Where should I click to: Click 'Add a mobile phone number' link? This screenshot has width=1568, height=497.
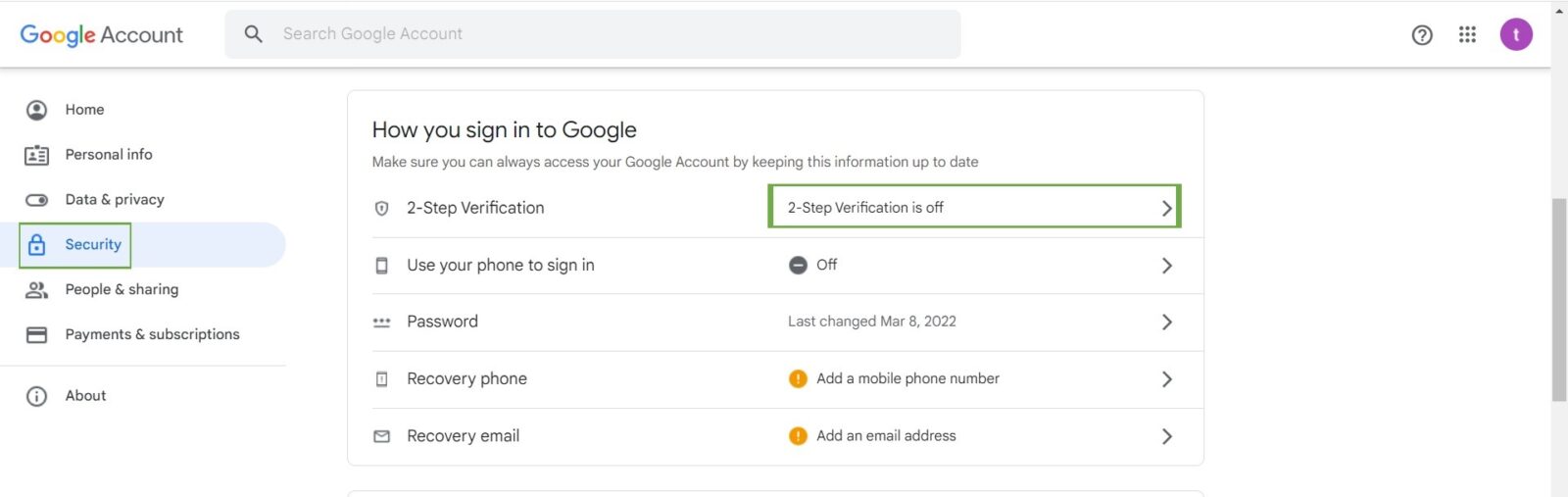coord(907,378)
